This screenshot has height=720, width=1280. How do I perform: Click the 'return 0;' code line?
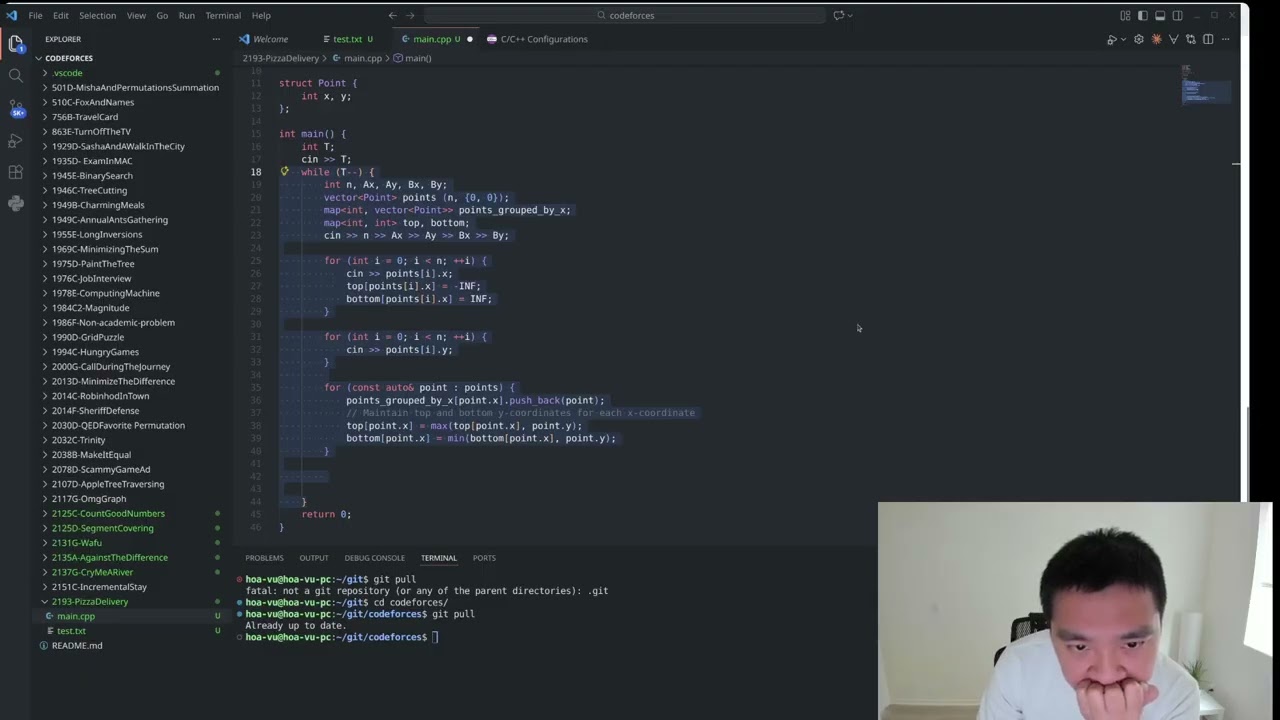(326, 514)
